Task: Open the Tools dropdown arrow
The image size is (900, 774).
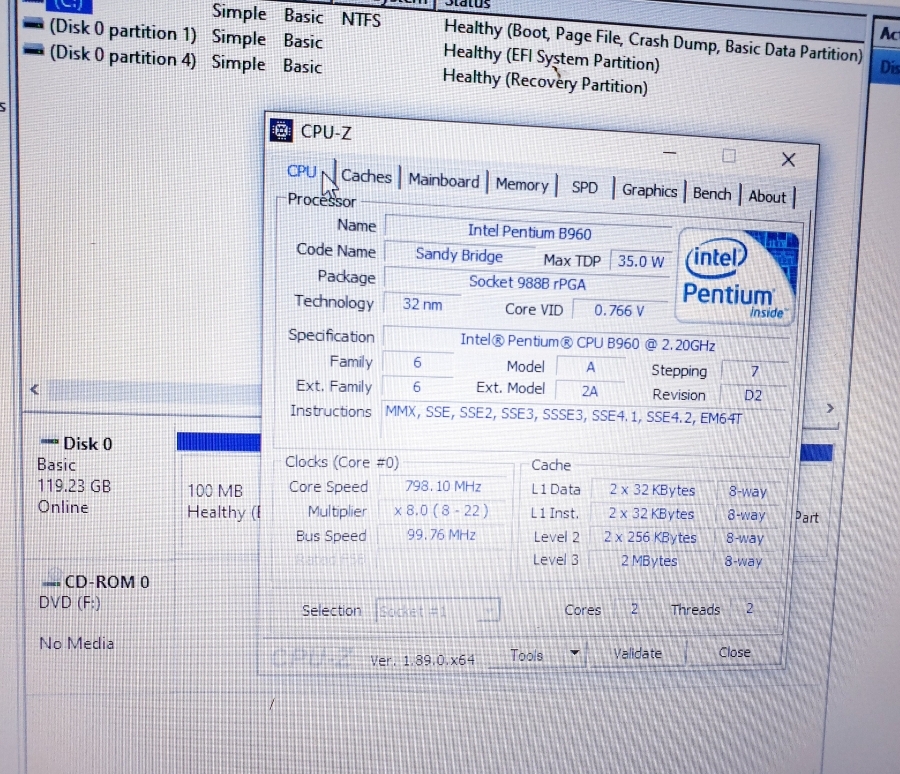Action: (574, 654)
